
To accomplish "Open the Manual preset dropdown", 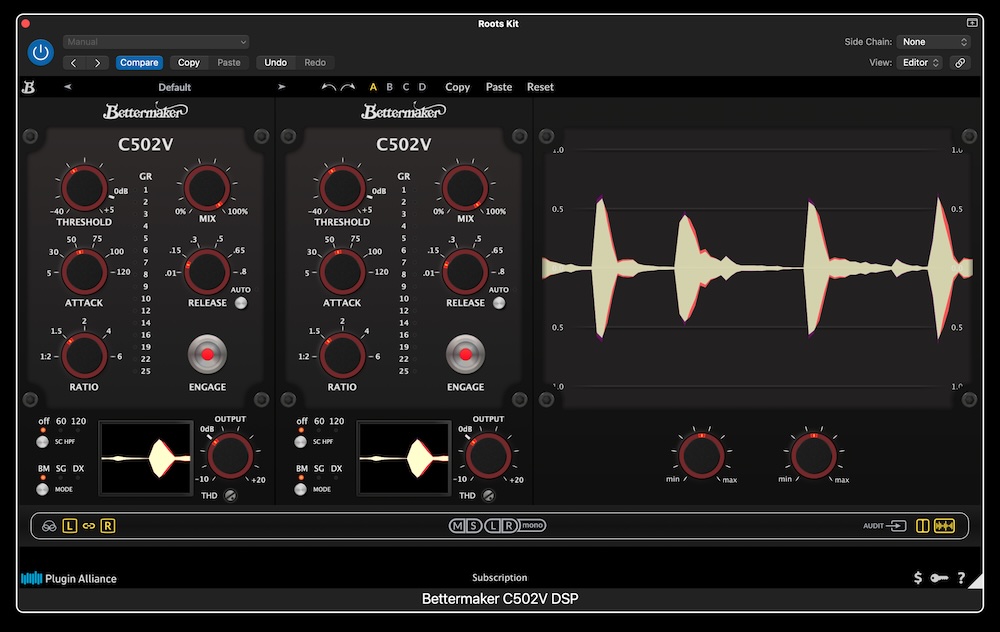I will (x=155, y=42).
